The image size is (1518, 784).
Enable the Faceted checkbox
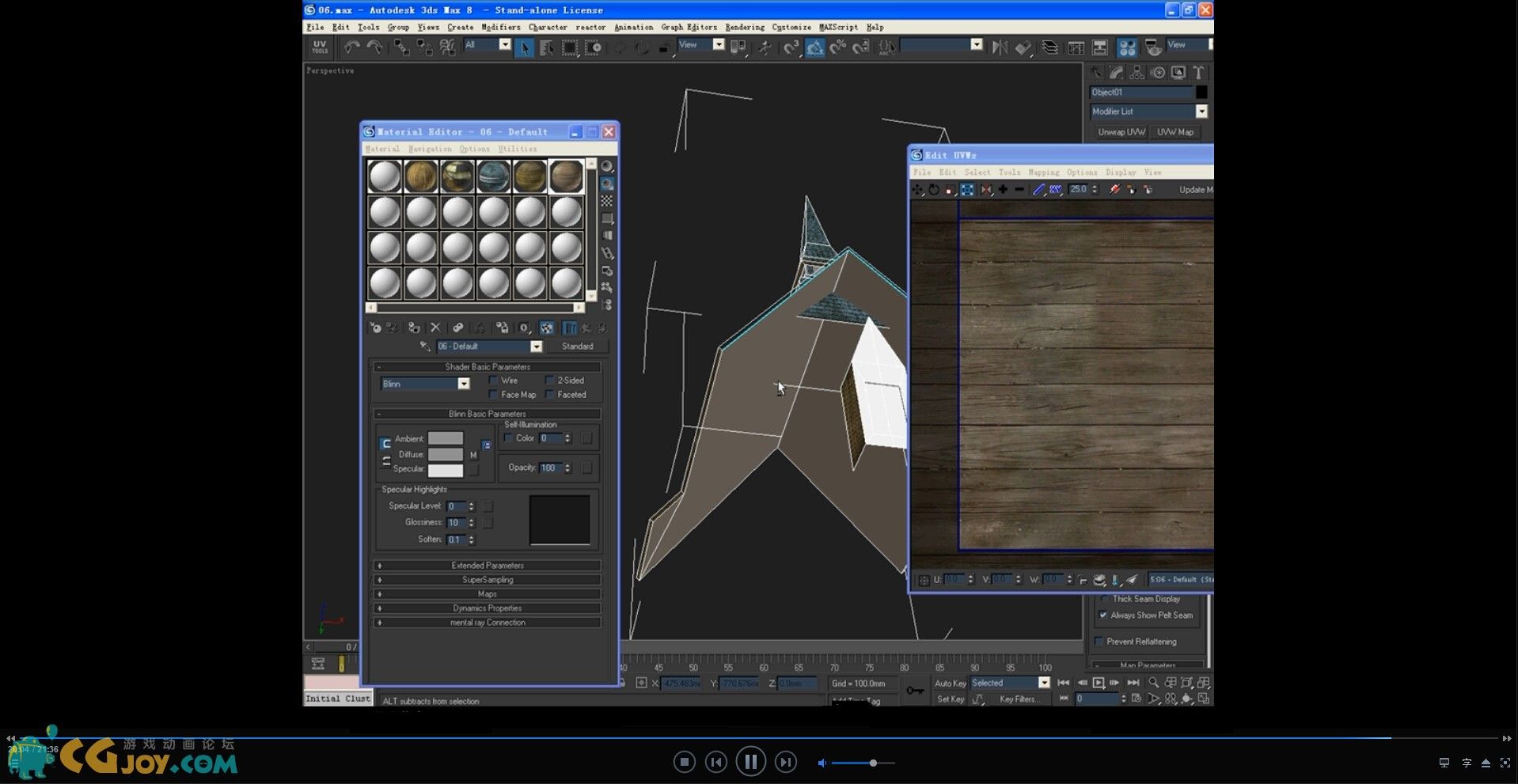pyautogui.click(x=549, y=395)
